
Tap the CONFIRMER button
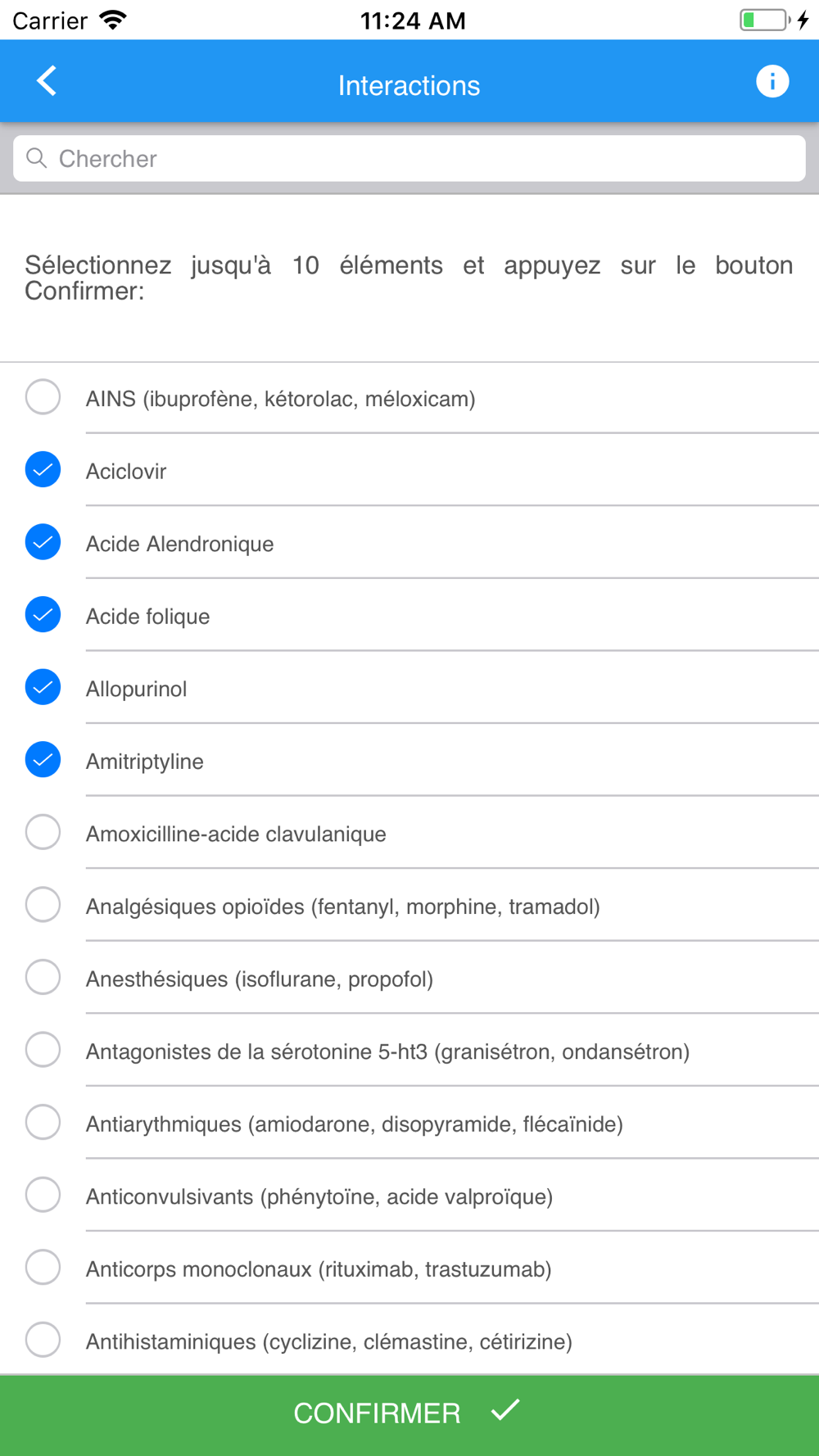(409, 1415)
